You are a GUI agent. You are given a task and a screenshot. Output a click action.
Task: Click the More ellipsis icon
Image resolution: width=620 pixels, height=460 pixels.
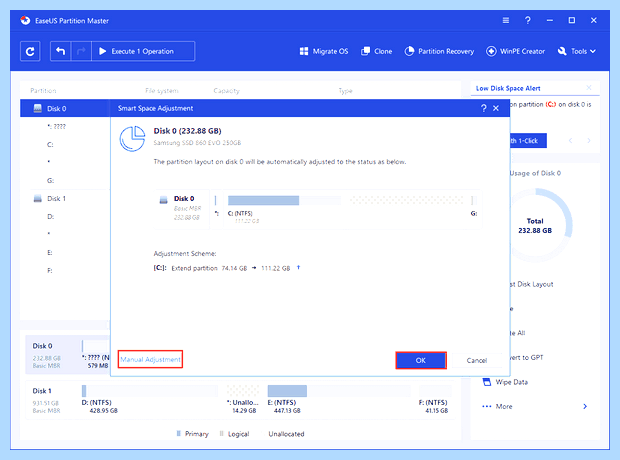click(487, 406)
